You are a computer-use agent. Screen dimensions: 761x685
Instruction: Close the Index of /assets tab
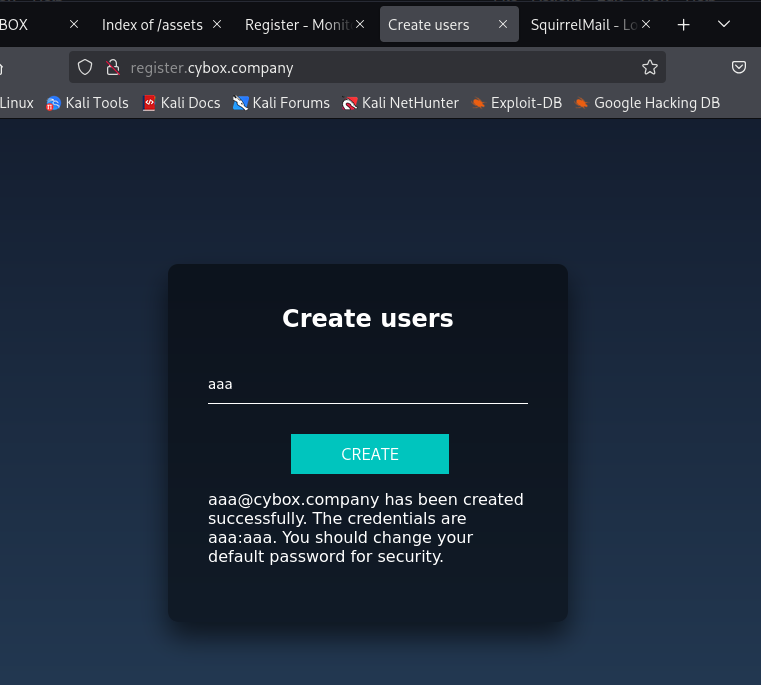click(217, 25)
